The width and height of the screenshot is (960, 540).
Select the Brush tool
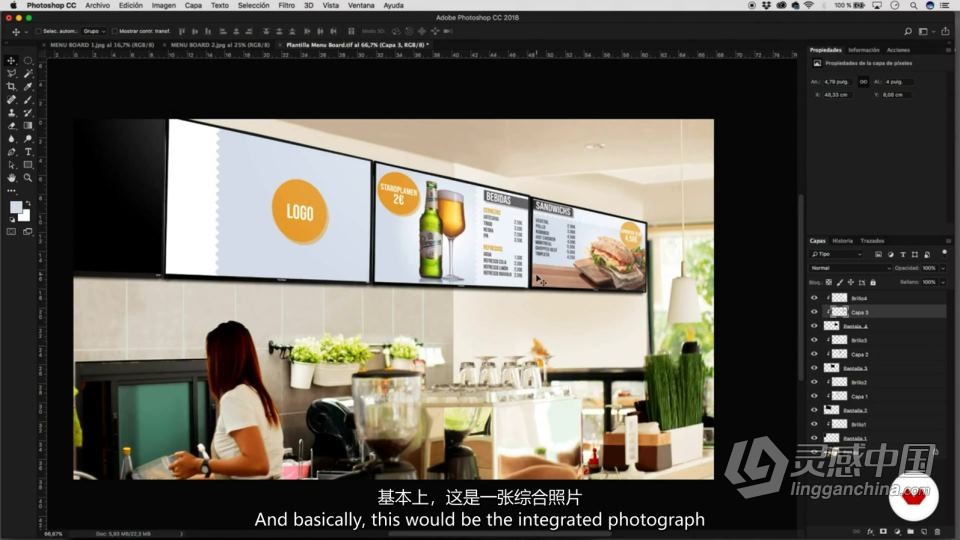click(28, 99)
